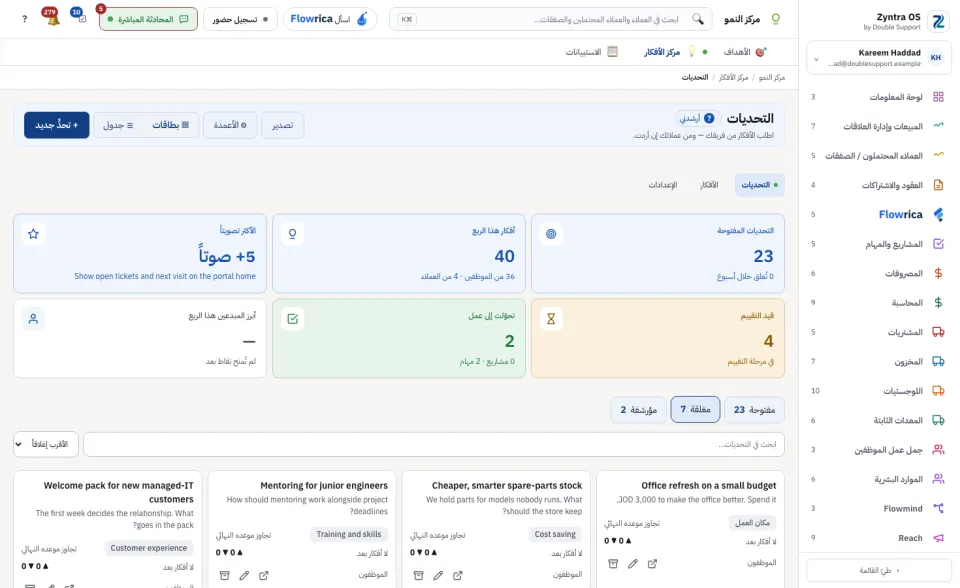
Task: Click Ask Flowrica (اسأل Flowrica) button
Action: (329, 20)
